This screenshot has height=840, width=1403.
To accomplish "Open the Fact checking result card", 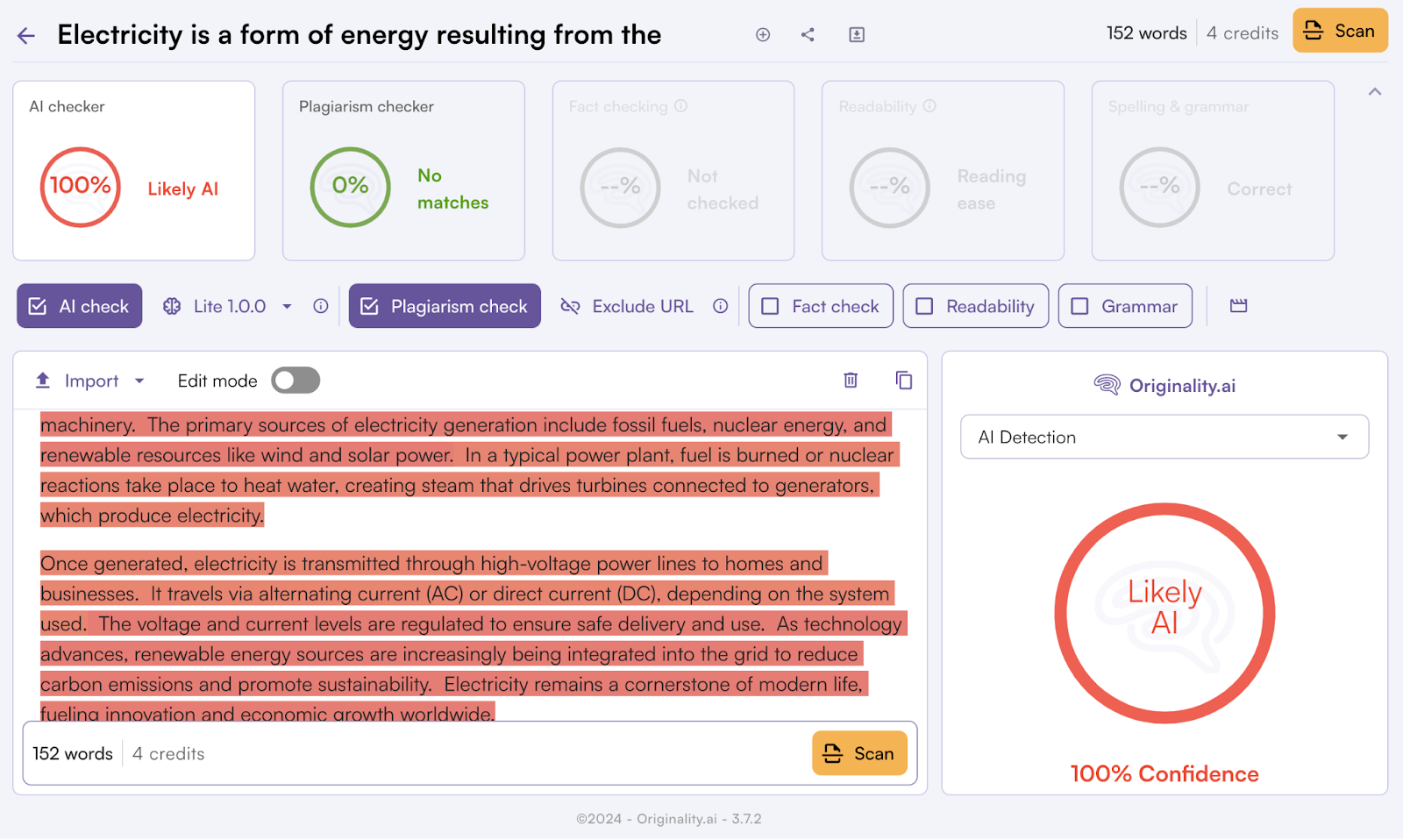I will 673,171.
